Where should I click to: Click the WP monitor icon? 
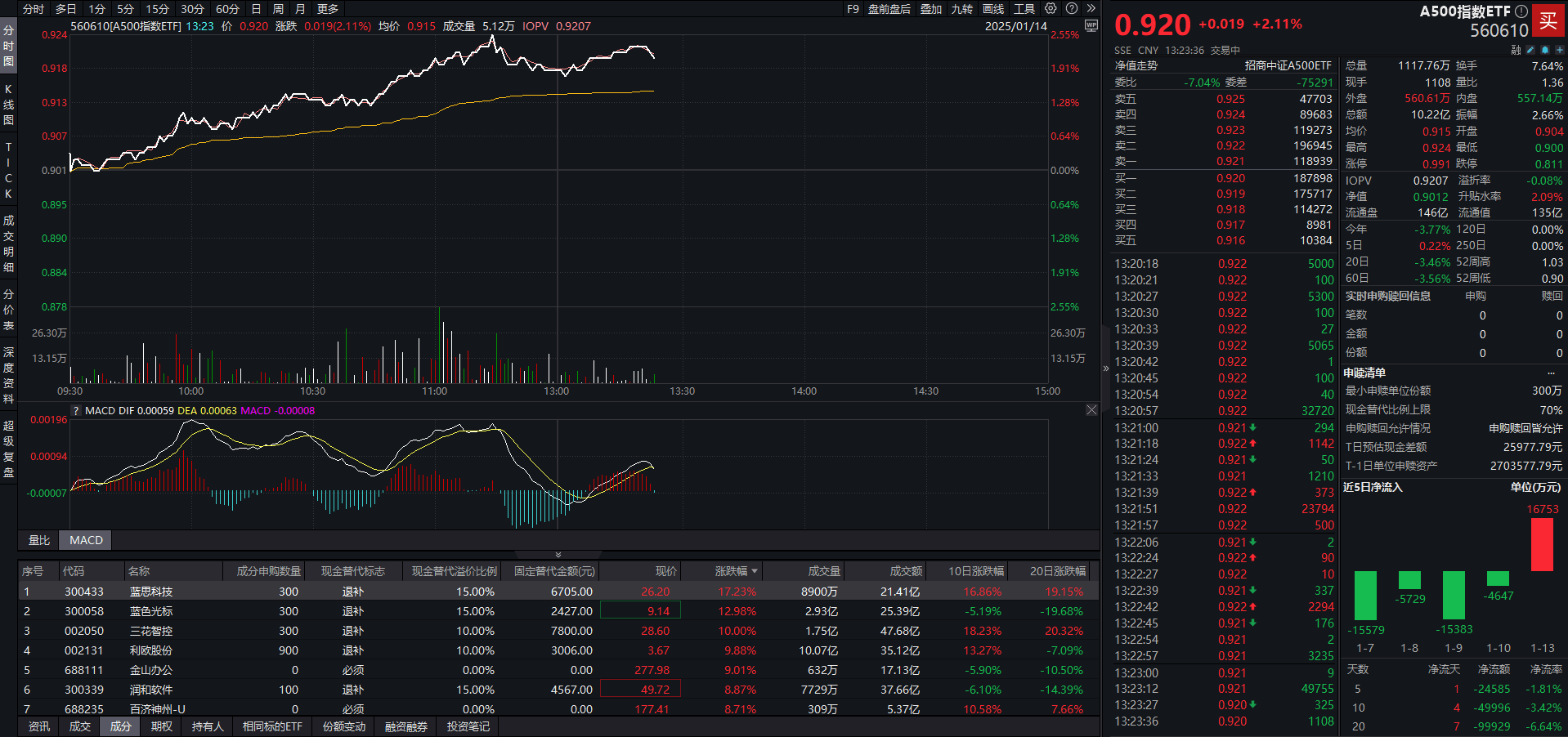point(1091,25)
